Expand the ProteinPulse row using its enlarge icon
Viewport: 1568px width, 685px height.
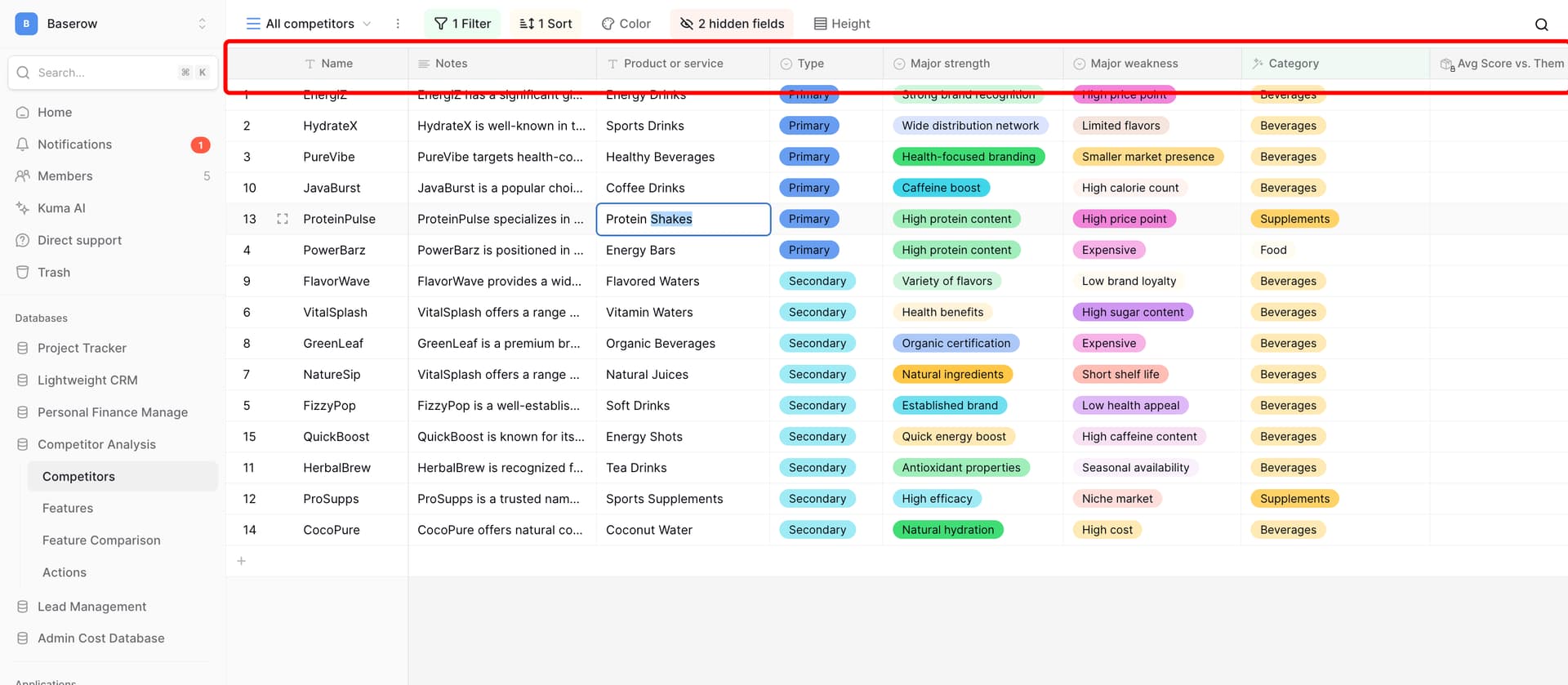click(x=283, y=219)
